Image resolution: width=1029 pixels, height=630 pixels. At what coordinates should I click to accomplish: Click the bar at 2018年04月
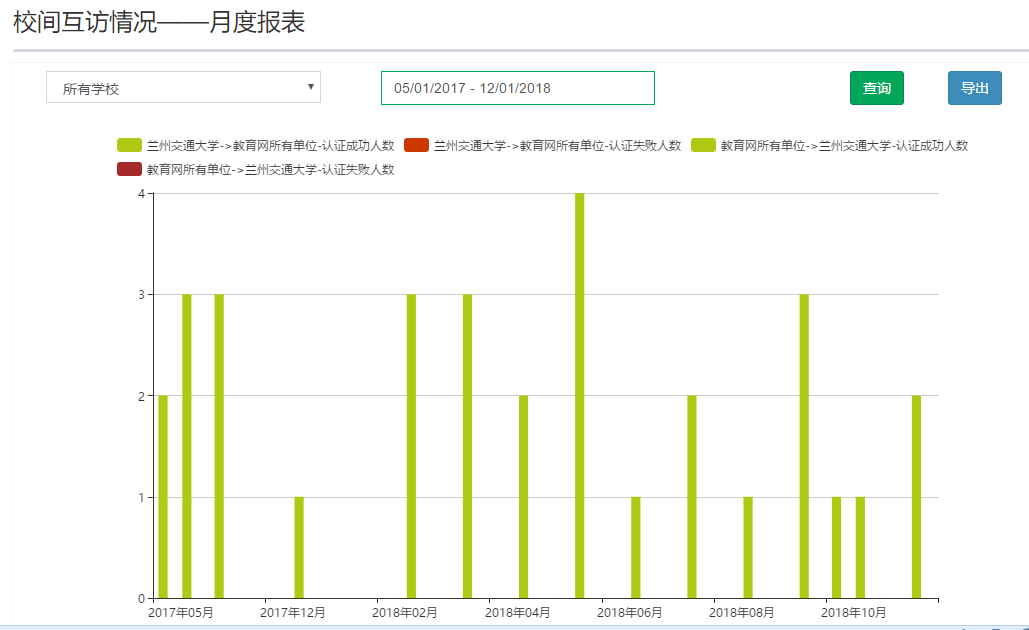point(523,496)
